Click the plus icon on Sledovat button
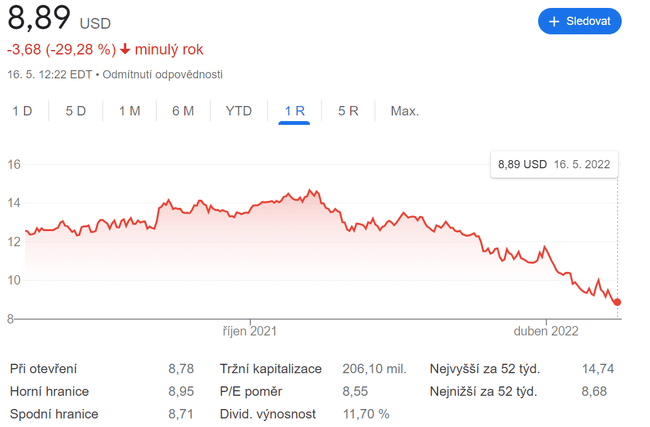Screen dimensions: 650x427 click(x=554, y=21)
